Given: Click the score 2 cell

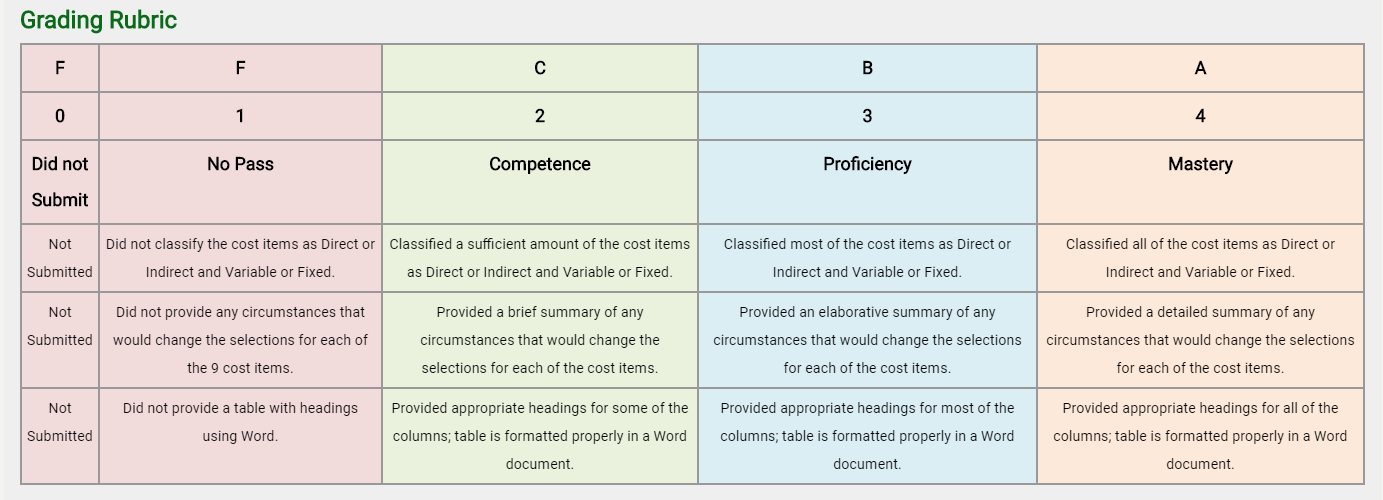Looking at the screenshot, I should click(540, 116).
